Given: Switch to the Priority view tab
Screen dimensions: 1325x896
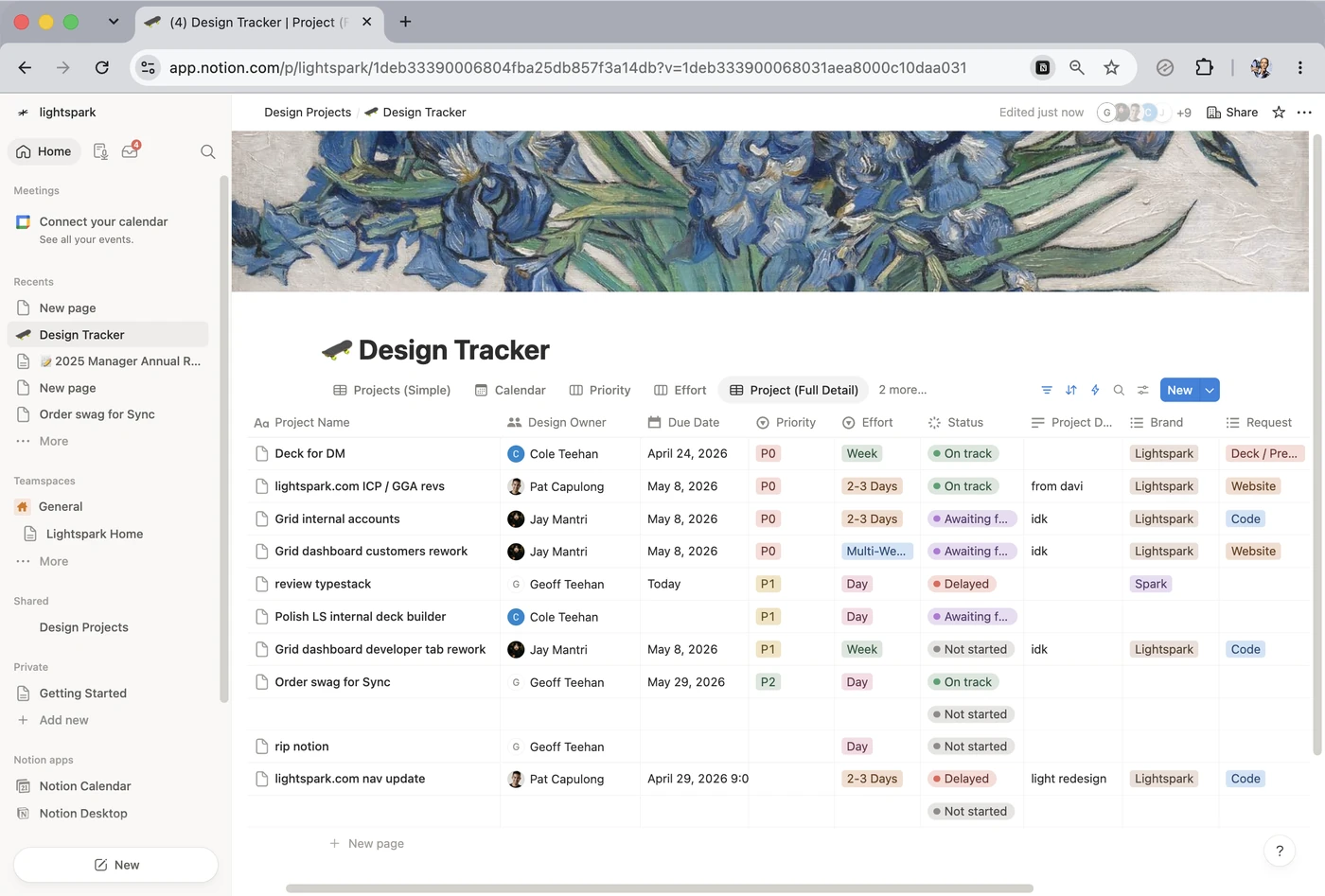Looking at the screenshot, I should coord(600,390).
